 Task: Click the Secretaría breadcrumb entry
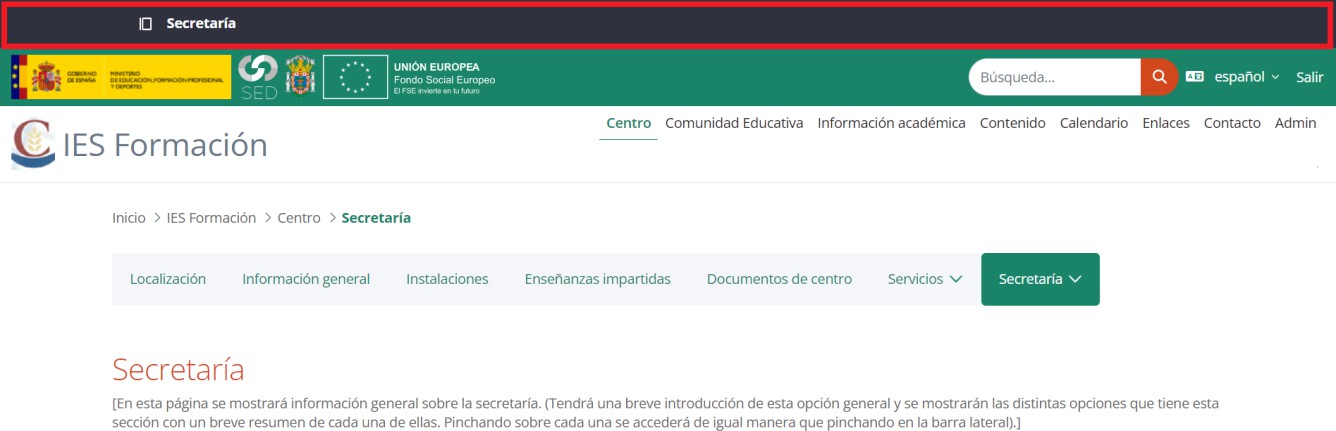(376, 217)
